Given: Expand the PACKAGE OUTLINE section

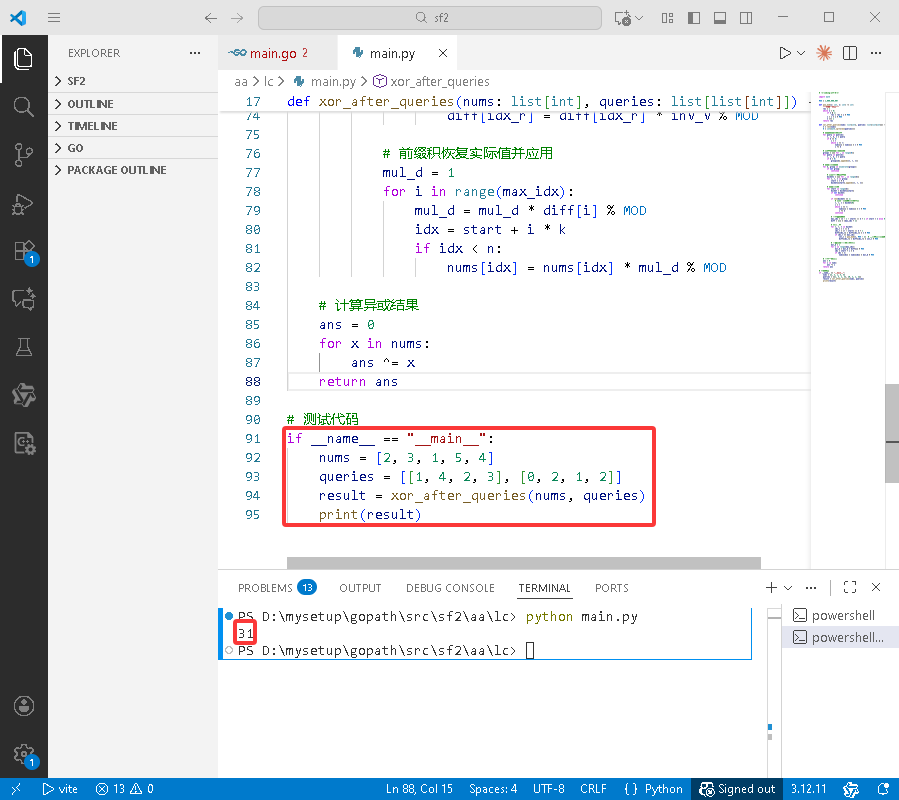Looking at the screenshot, I should [x=133, y=170].
